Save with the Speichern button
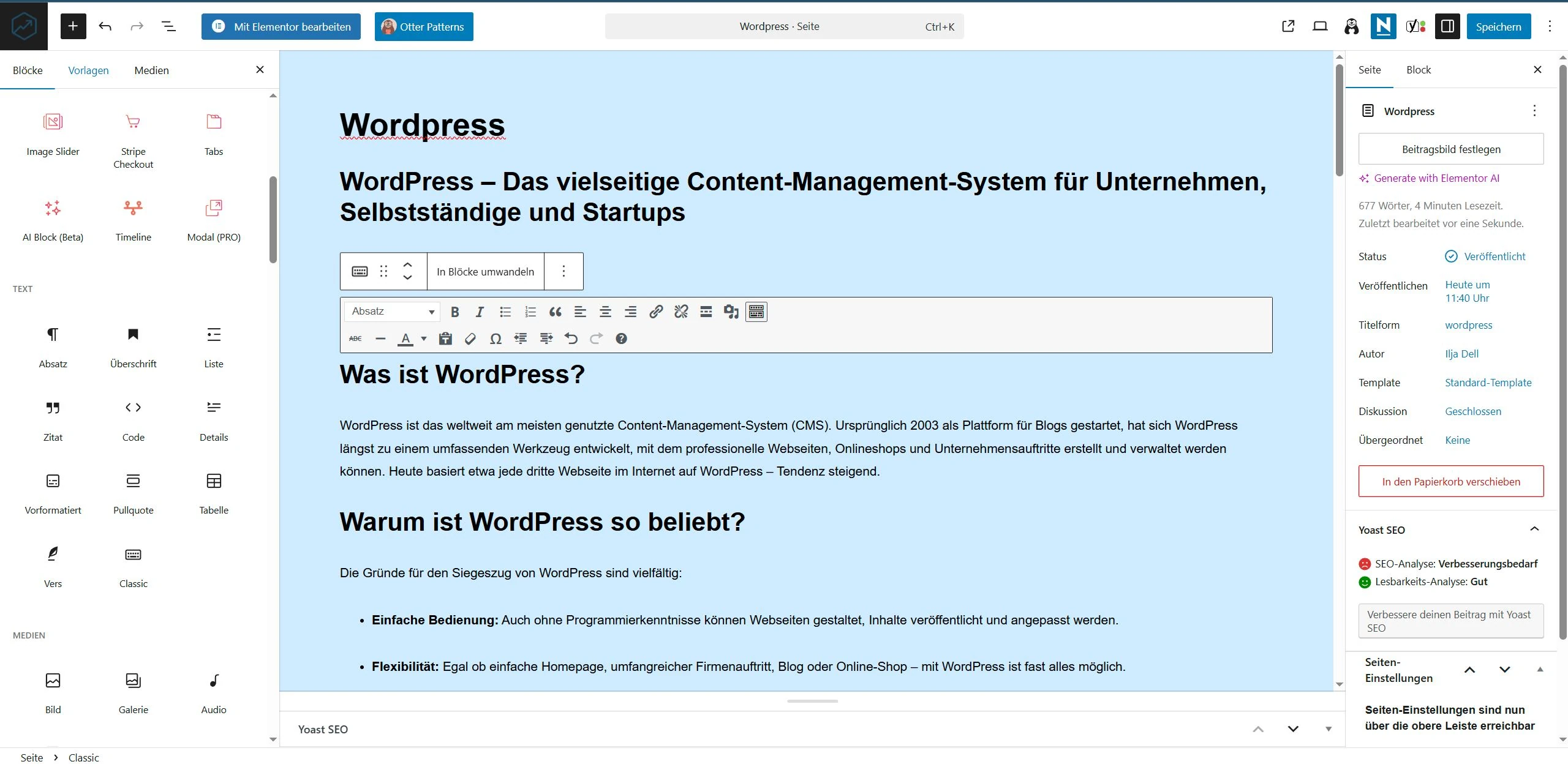Image resolution: width=1568 pixels, height=767 pixels. tap(1498, 26)
